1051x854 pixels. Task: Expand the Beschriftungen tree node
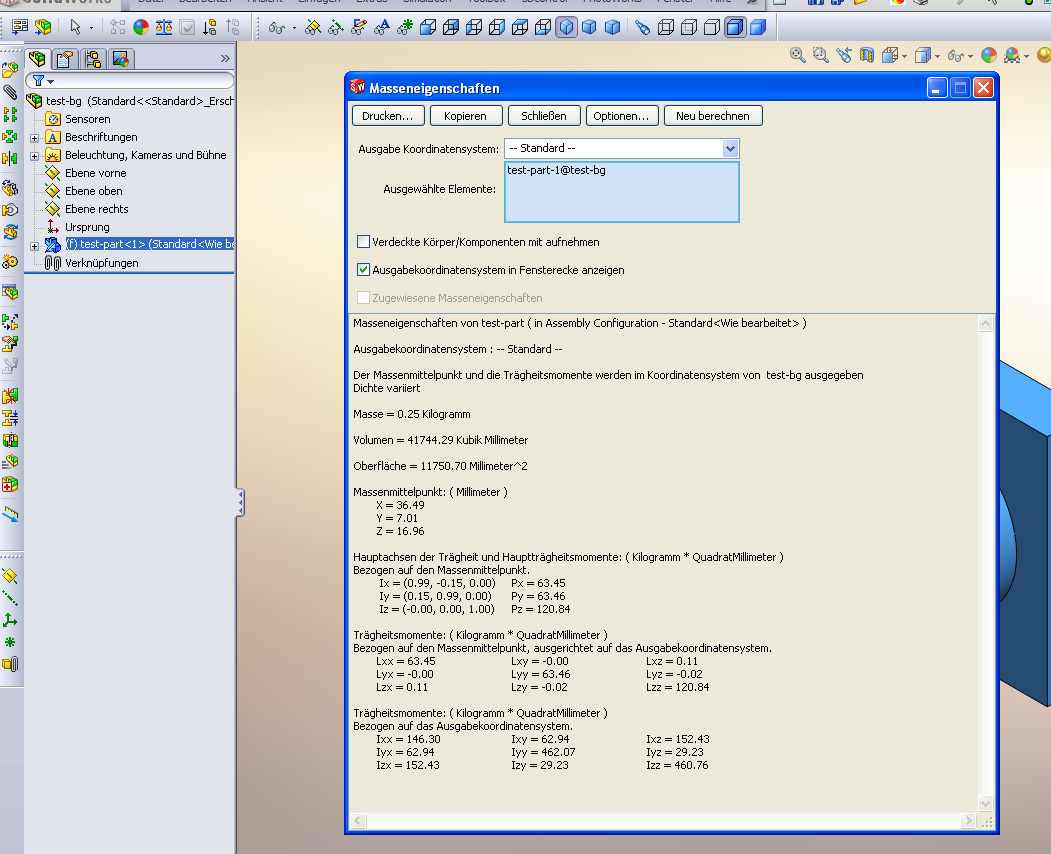point(35,138)
